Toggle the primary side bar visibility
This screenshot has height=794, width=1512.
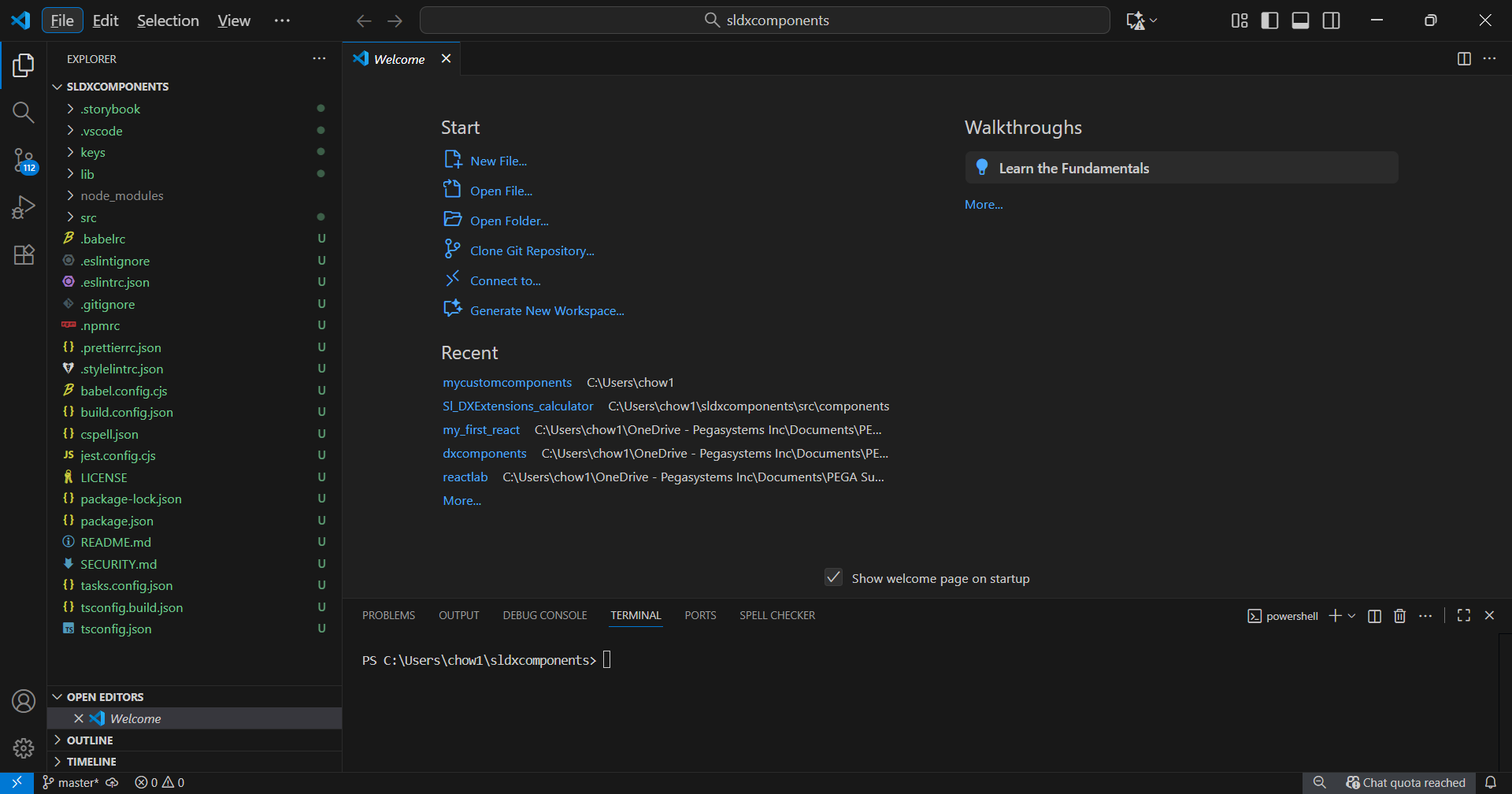tap(1269, 20)
